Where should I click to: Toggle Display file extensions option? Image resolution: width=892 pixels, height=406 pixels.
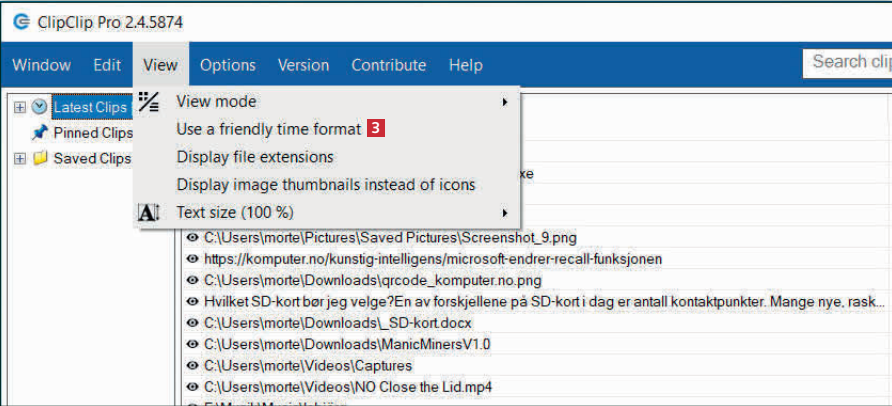(x=327, y=157)
